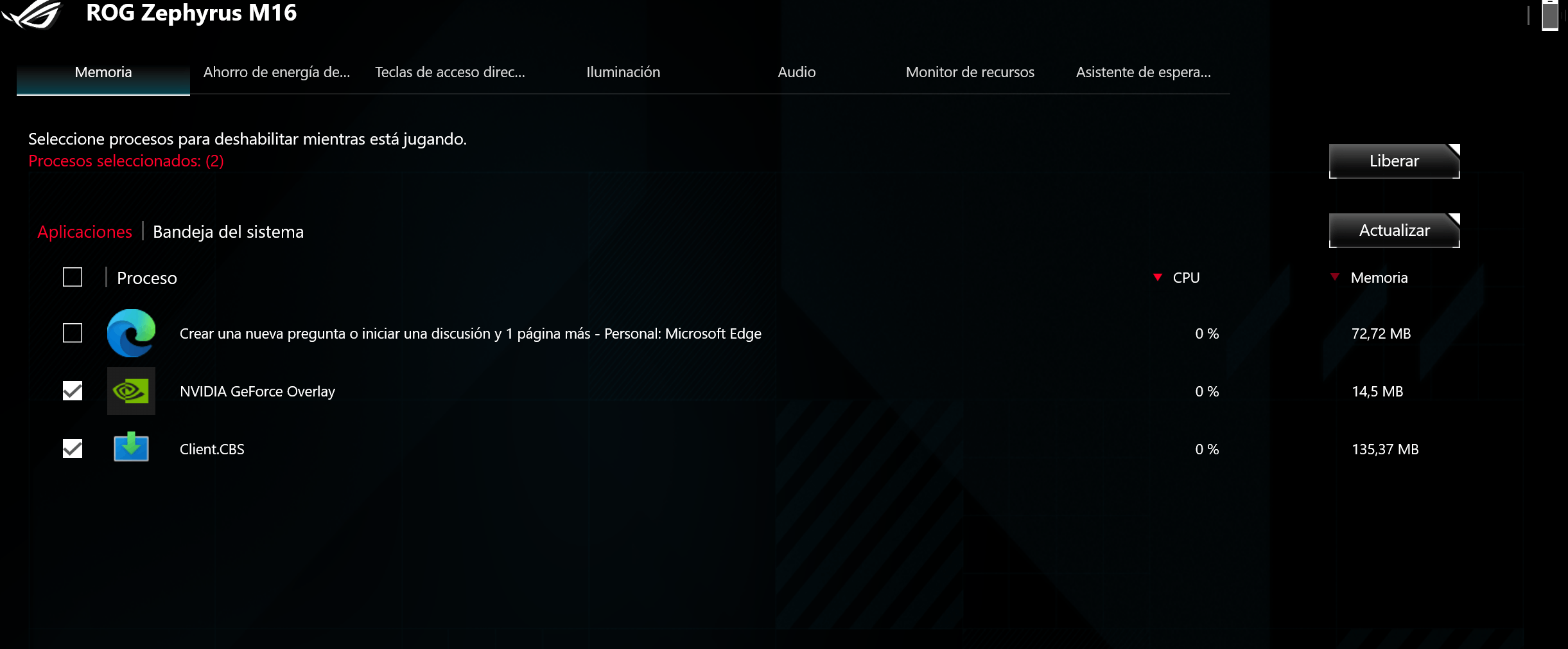Uncheck the Client.CBS checkbox
The image size is (1568, 649).
pos(73,449)
